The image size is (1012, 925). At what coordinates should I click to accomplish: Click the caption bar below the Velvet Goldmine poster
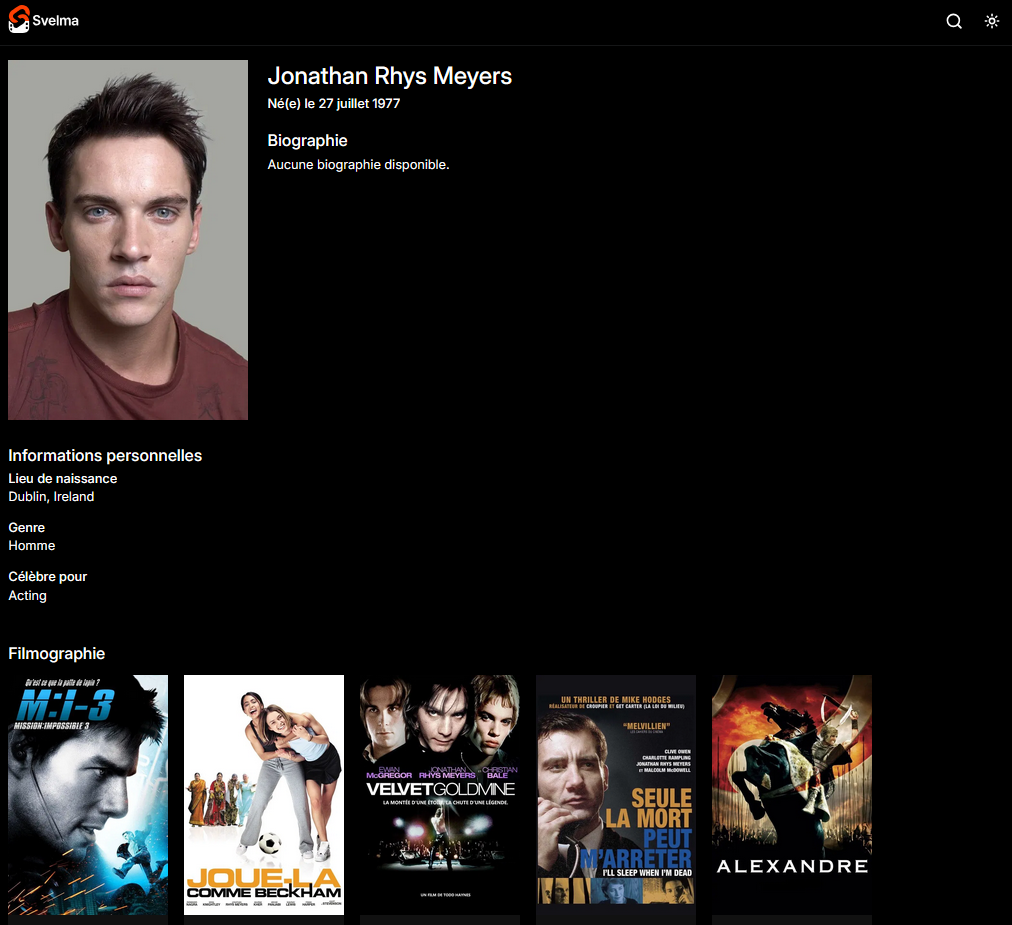pos(439,919)
